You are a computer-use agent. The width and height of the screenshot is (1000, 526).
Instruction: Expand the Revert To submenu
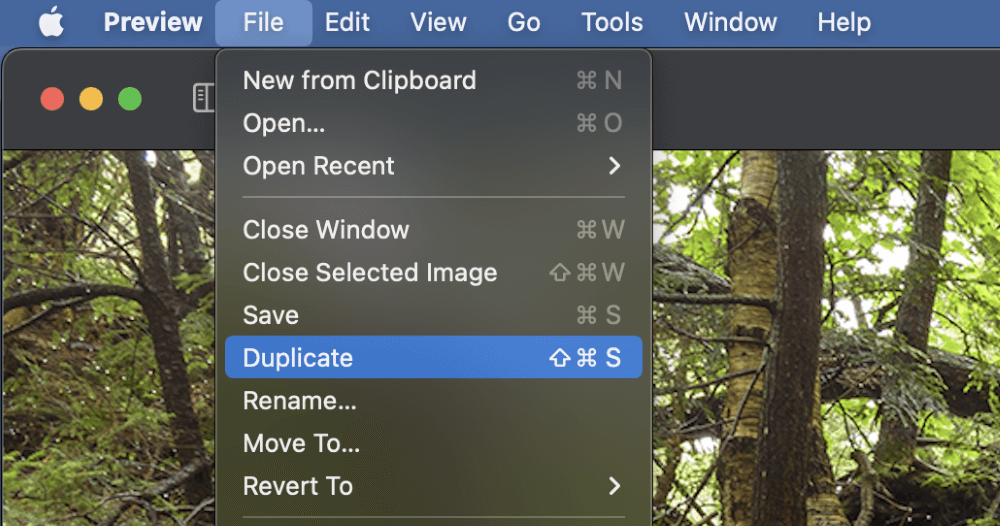coord(433,486)
